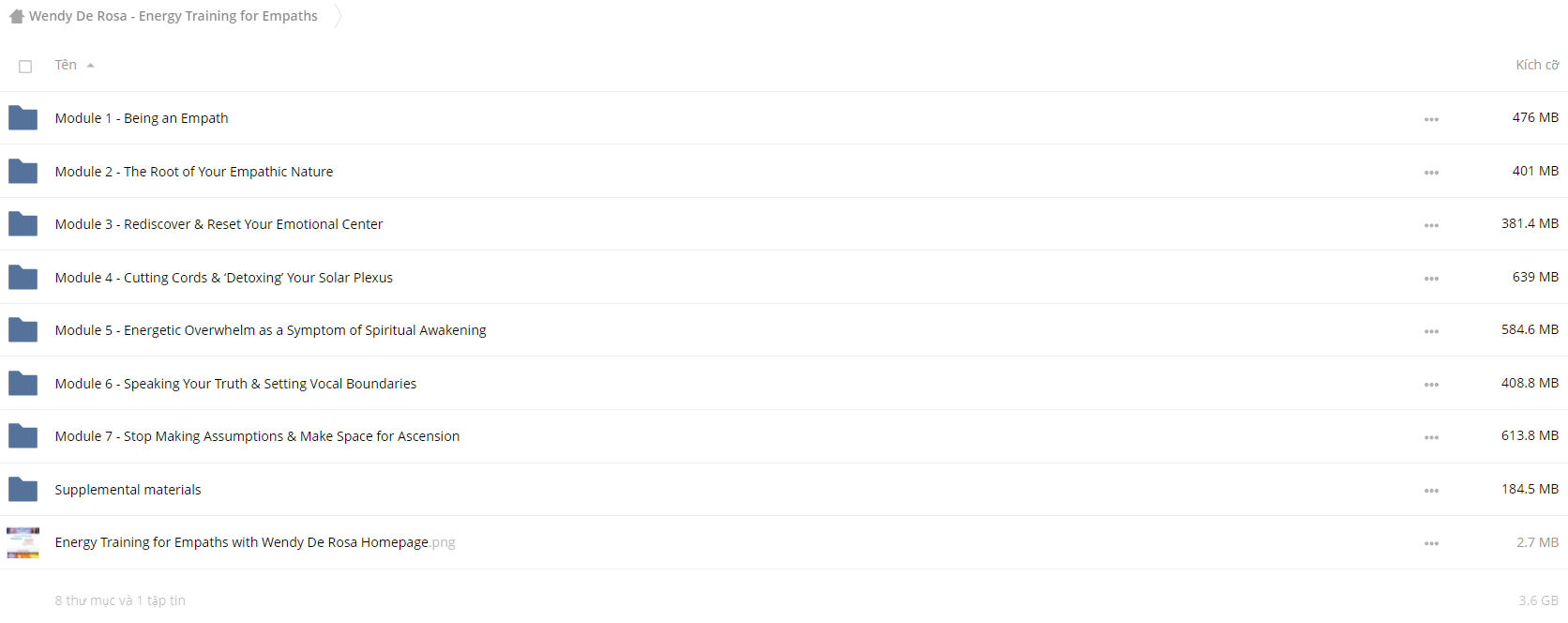Click the Homepage png thumbnail preview
The height and width of the screenshot is (623, 1568).
(23, 542)
